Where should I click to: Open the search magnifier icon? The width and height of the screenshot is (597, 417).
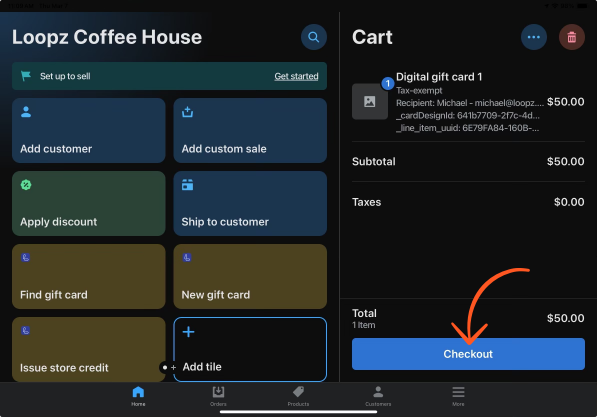coord(314,37)
